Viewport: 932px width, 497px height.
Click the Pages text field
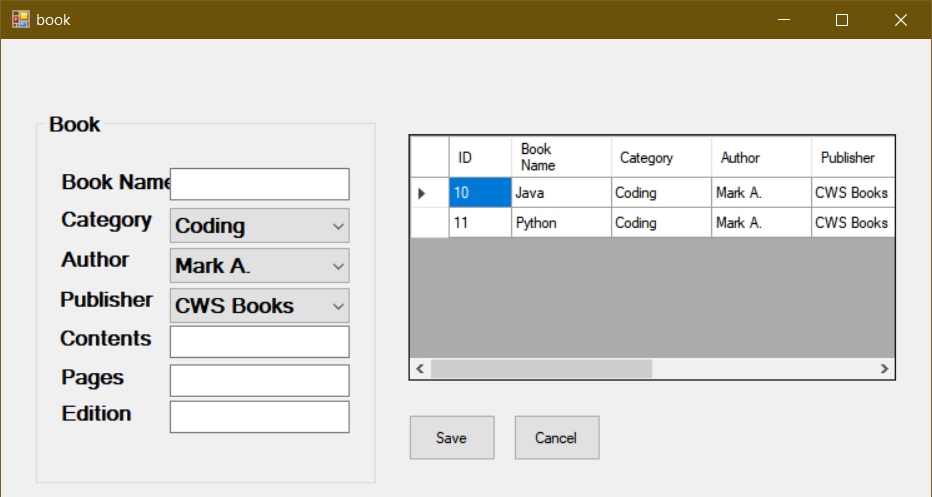pyautogui.click(x=260, y=380)
